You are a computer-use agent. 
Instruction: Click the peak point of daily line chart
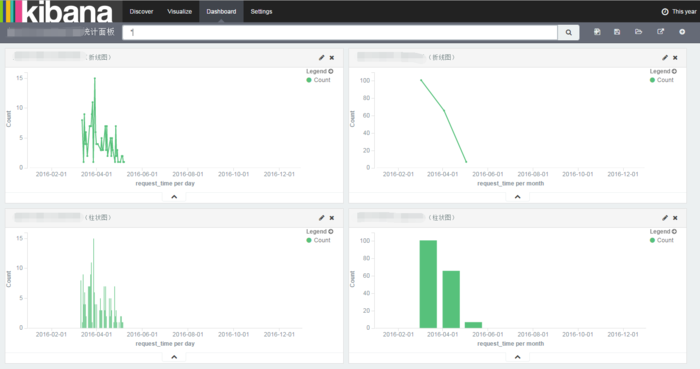point(95,78)
